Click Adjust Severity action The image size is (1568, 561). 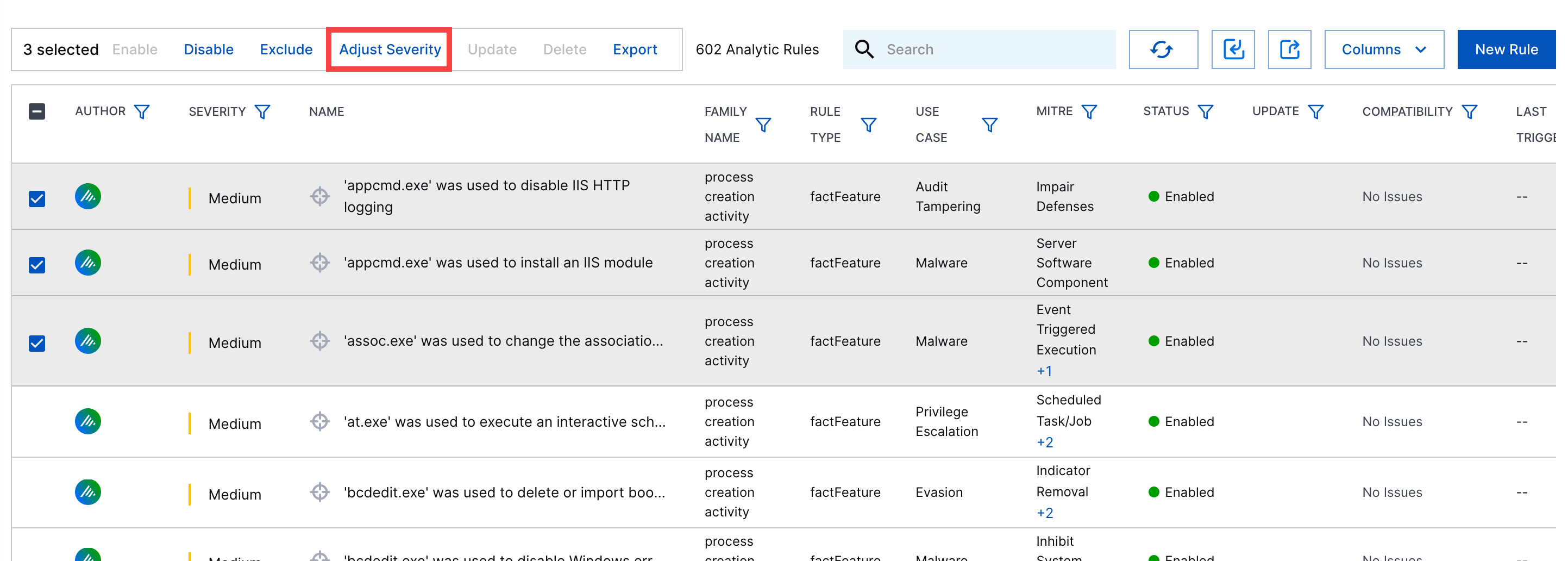[x=390, y=49]
